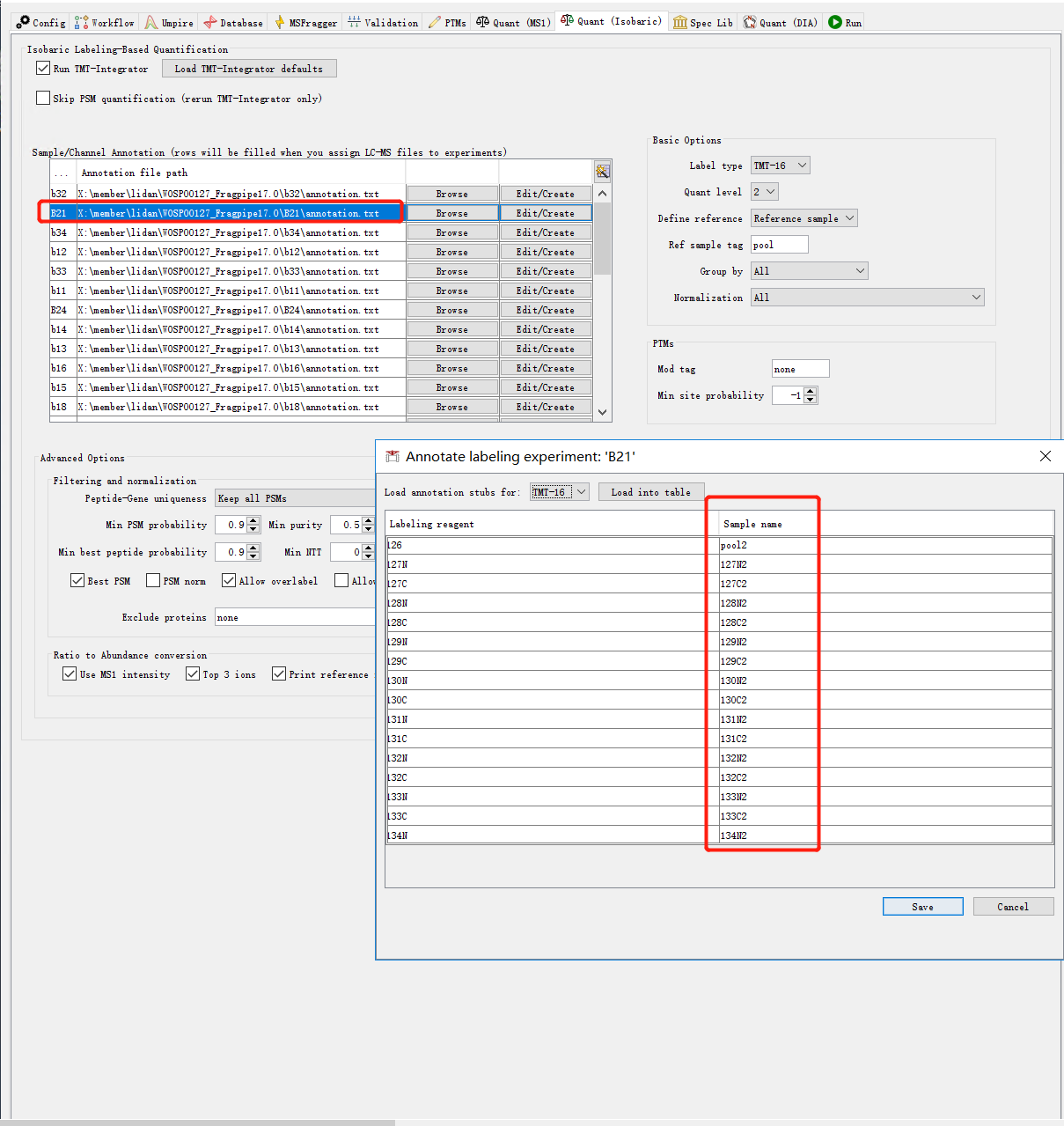
Task: Enable Skip PSM quantification option
Action: [x=43, y=97]
